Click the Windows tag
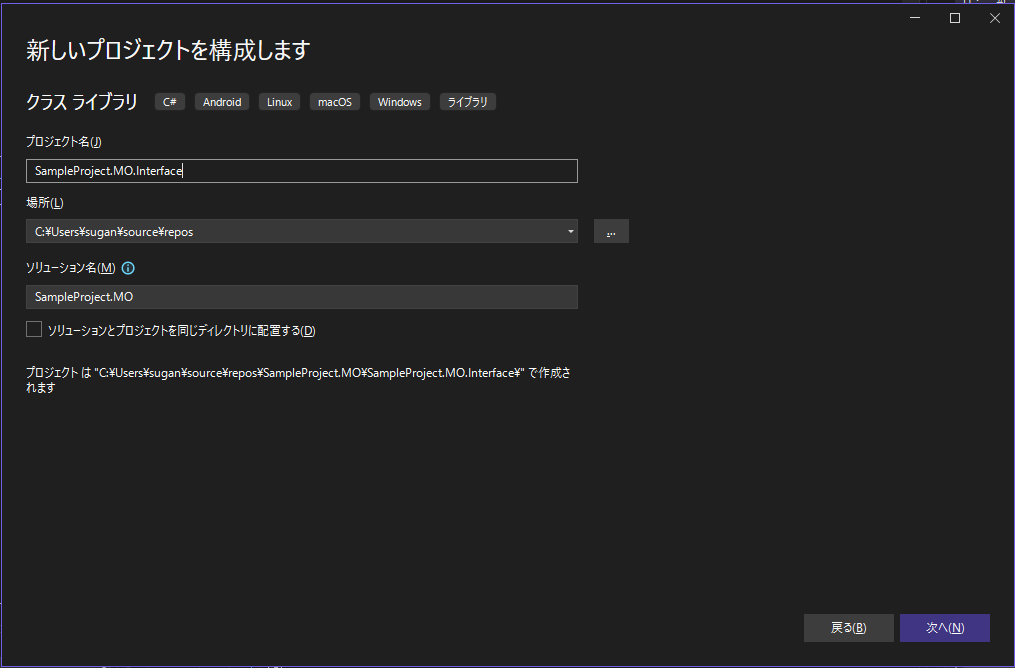The image size is (1015, 668). (399, 102)
